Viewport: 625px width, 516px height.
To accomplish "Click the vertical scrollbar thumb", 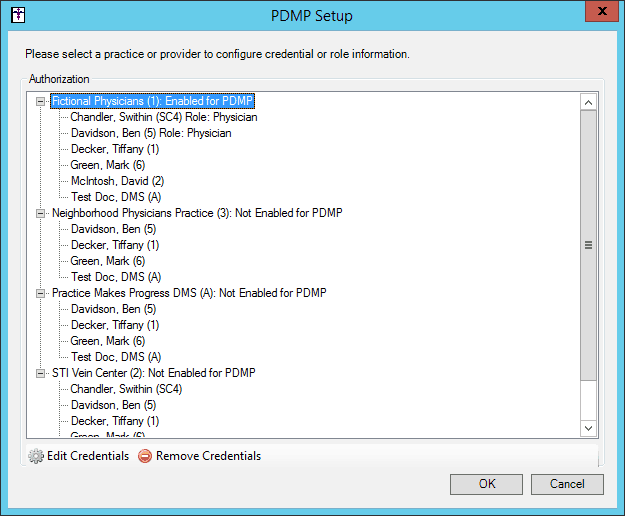I will click(x=588, y=245).
